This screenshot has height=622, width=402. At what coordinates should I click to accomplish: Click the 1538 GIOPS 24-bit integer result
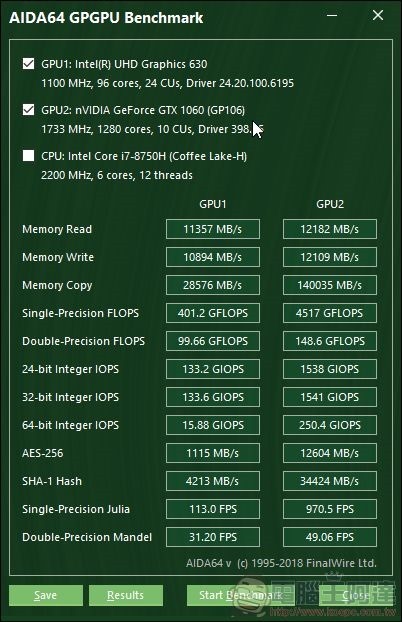click(x=330, y=369)
